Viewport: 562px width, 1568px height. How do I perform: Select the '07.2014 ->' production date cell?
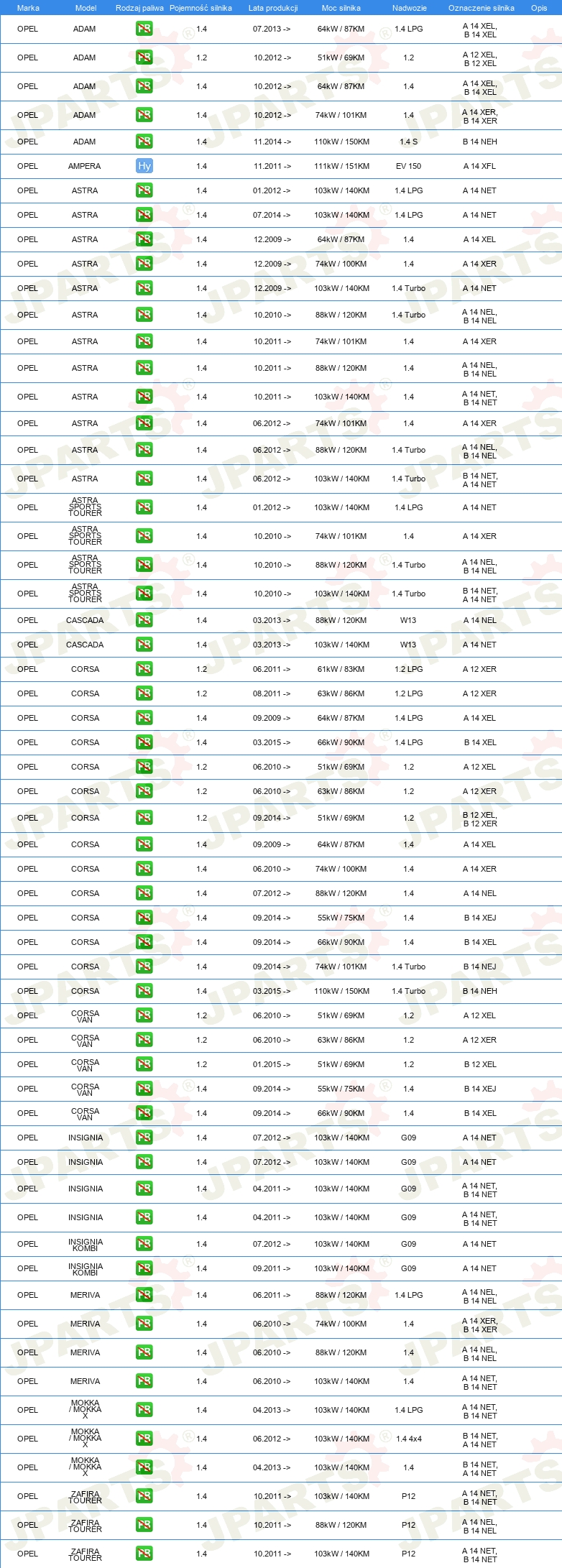click(272, 215)
